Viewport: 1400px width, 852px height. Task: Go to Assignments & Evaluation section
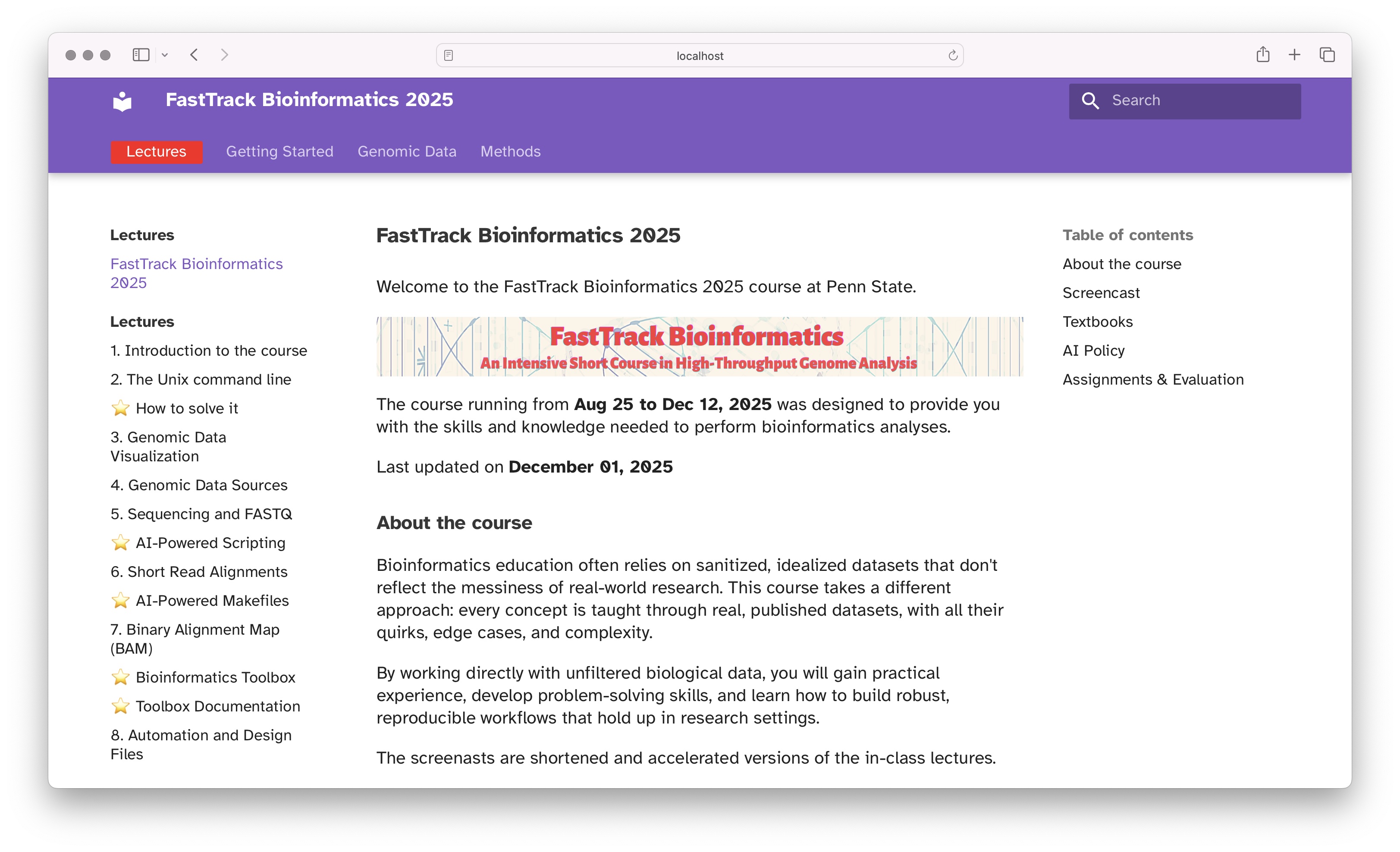tap(1153, 379)
